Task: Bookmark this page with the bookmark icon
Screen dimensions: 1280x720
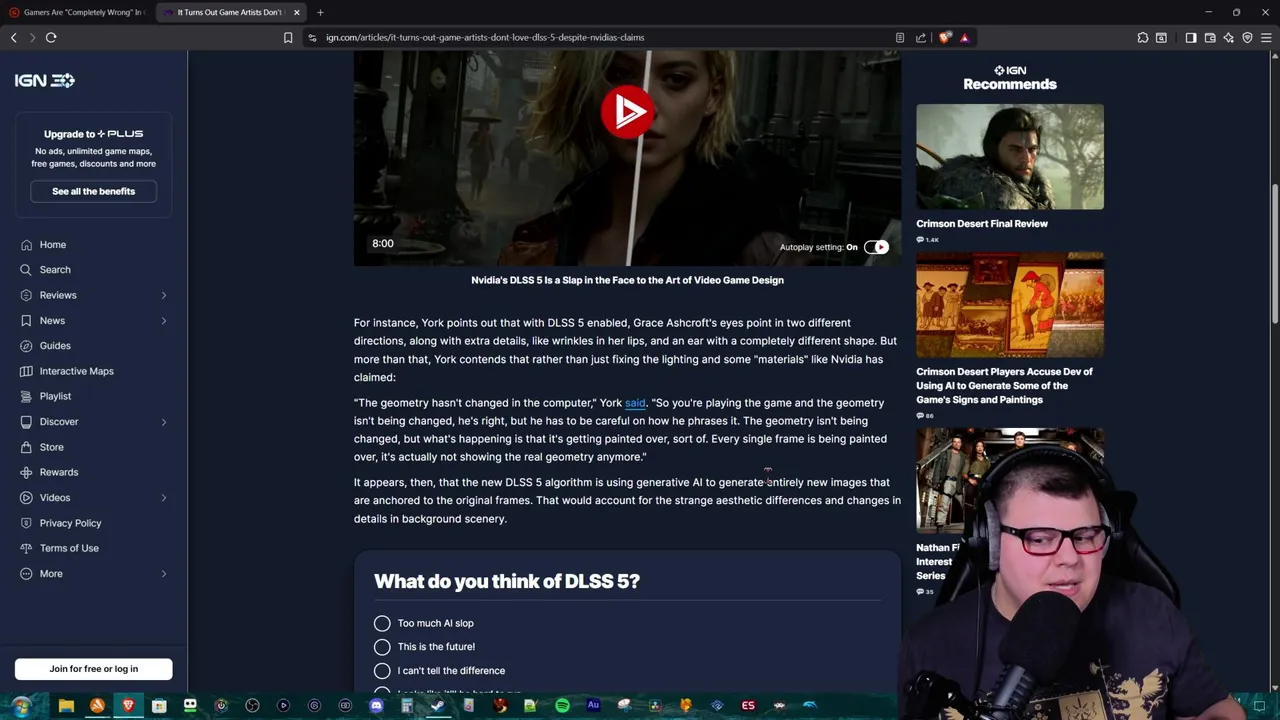Action: pos(288,37)
